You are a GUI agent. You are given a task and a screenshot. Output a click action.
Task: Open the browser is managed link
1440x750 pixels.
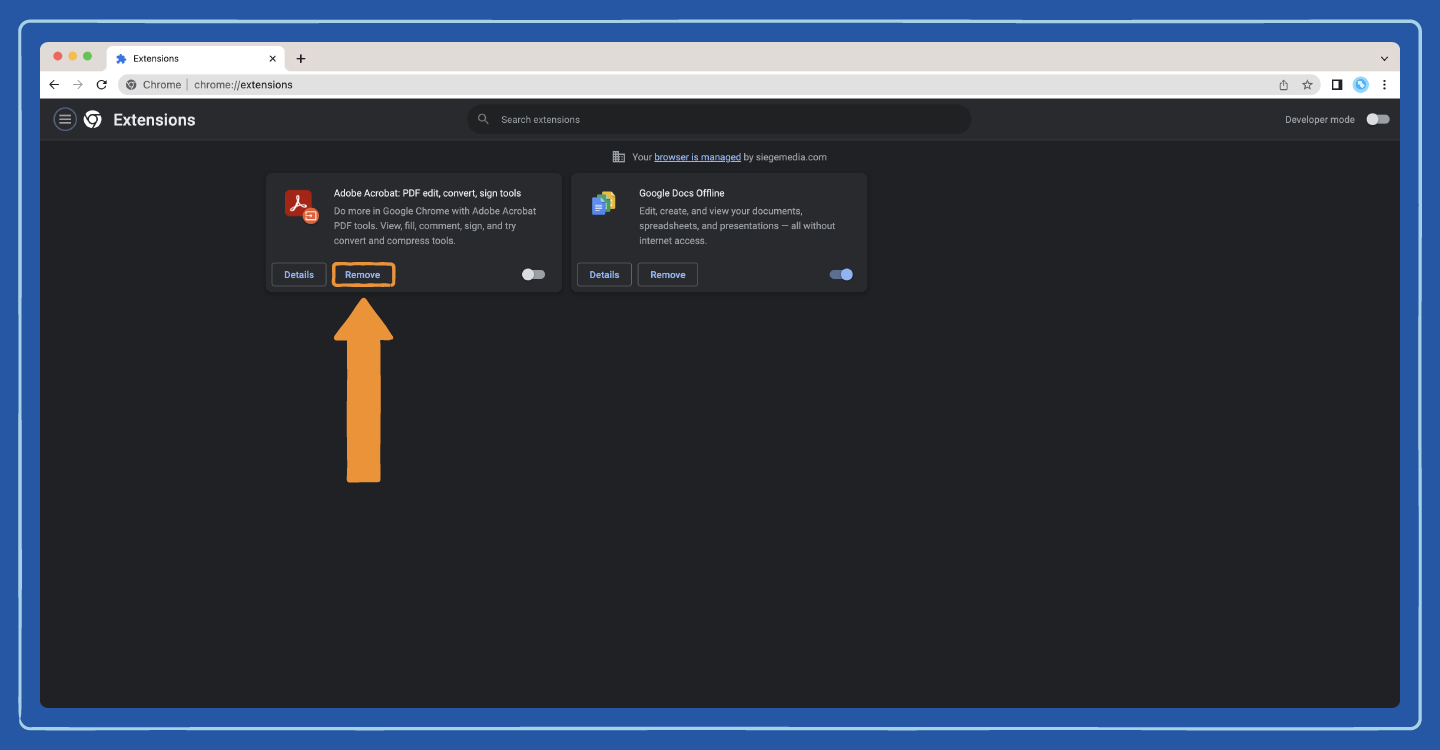[x=697, y=157]
